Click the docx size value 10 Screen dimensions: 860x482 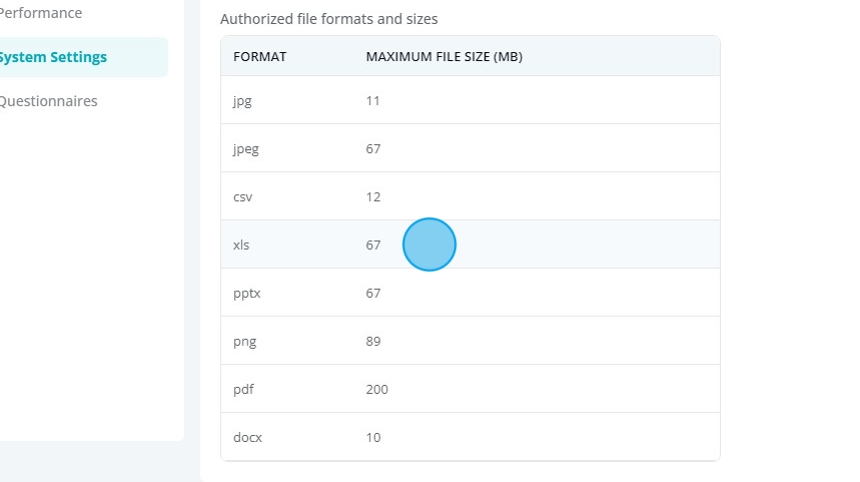(373, 438)
